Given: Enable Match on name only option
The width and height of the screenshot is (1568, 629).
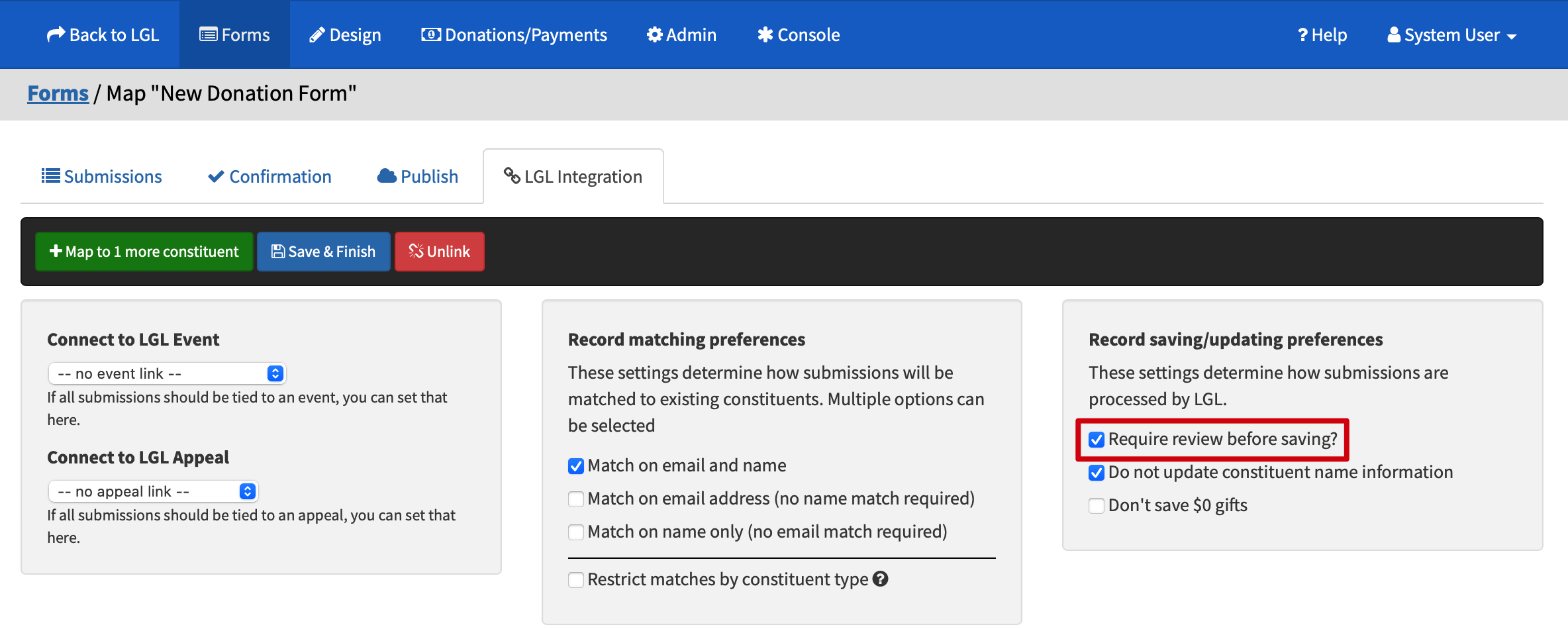Looking at the screenshot, I should tap(575, 532).
